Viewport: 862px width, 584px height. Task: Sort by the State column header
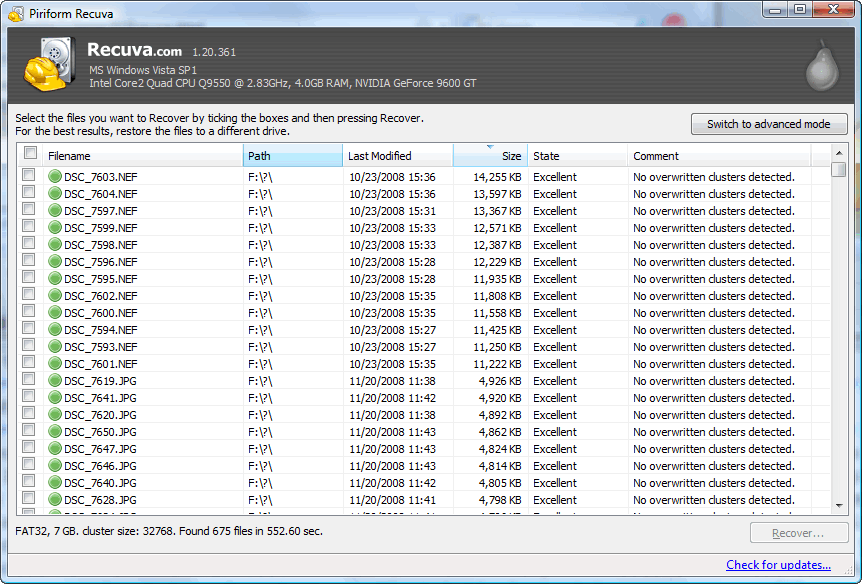coord(577,156)
